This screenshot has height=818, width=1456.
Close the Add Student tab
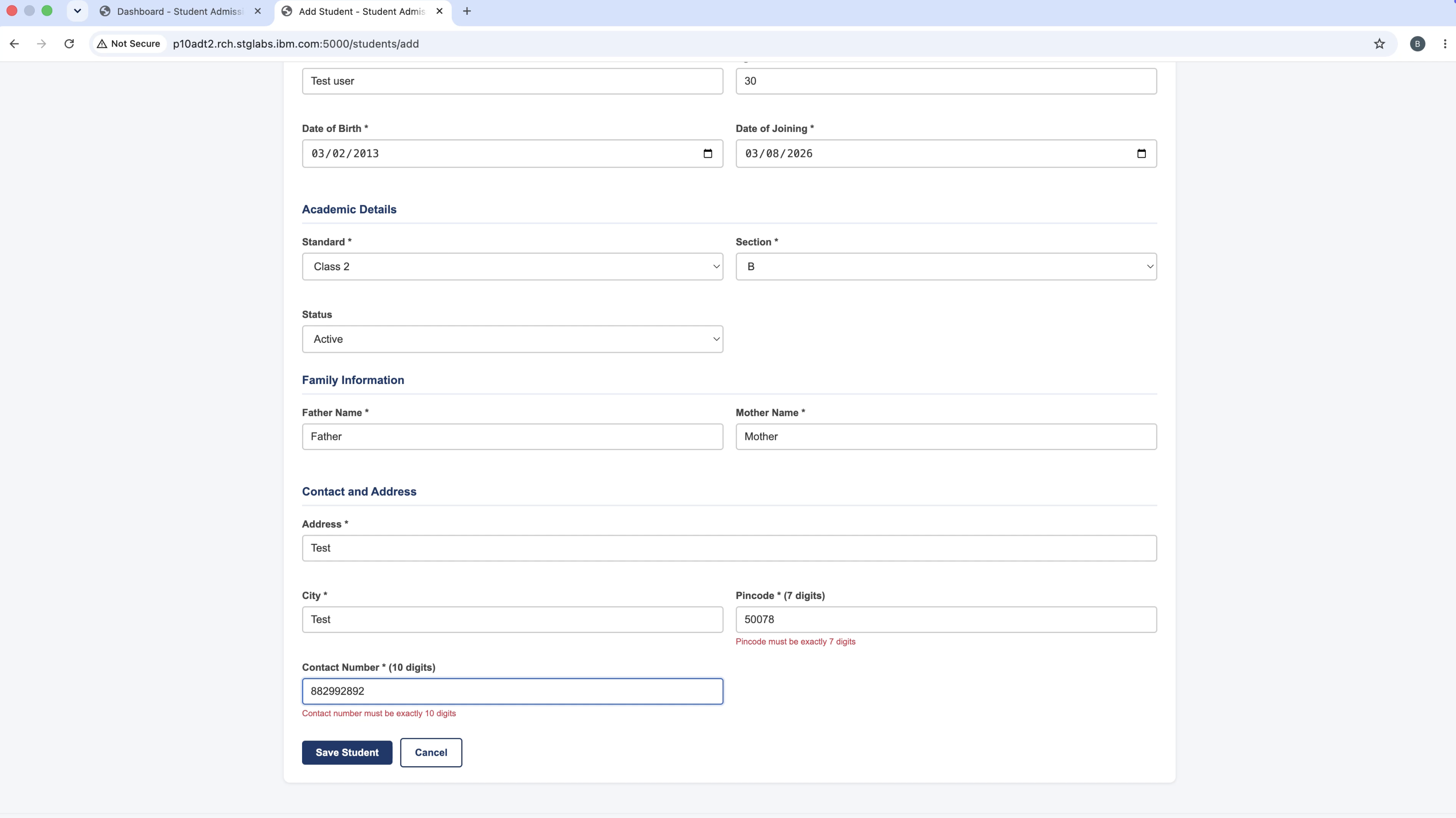click(x=439, y=11)
